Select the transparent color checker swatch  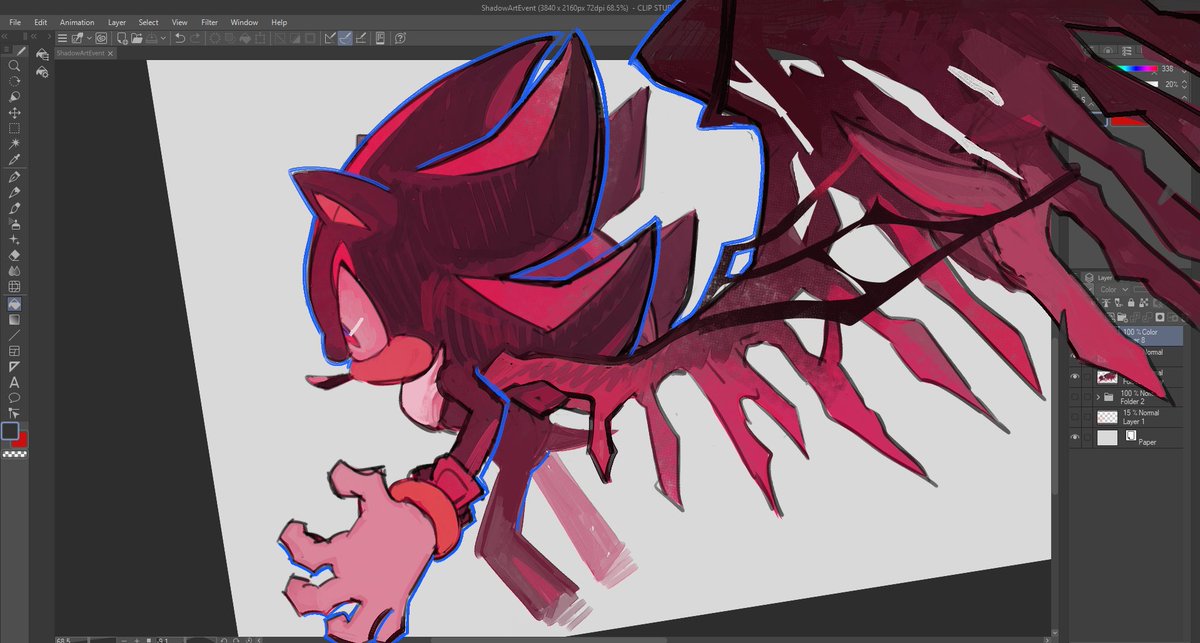click(14, 454)
